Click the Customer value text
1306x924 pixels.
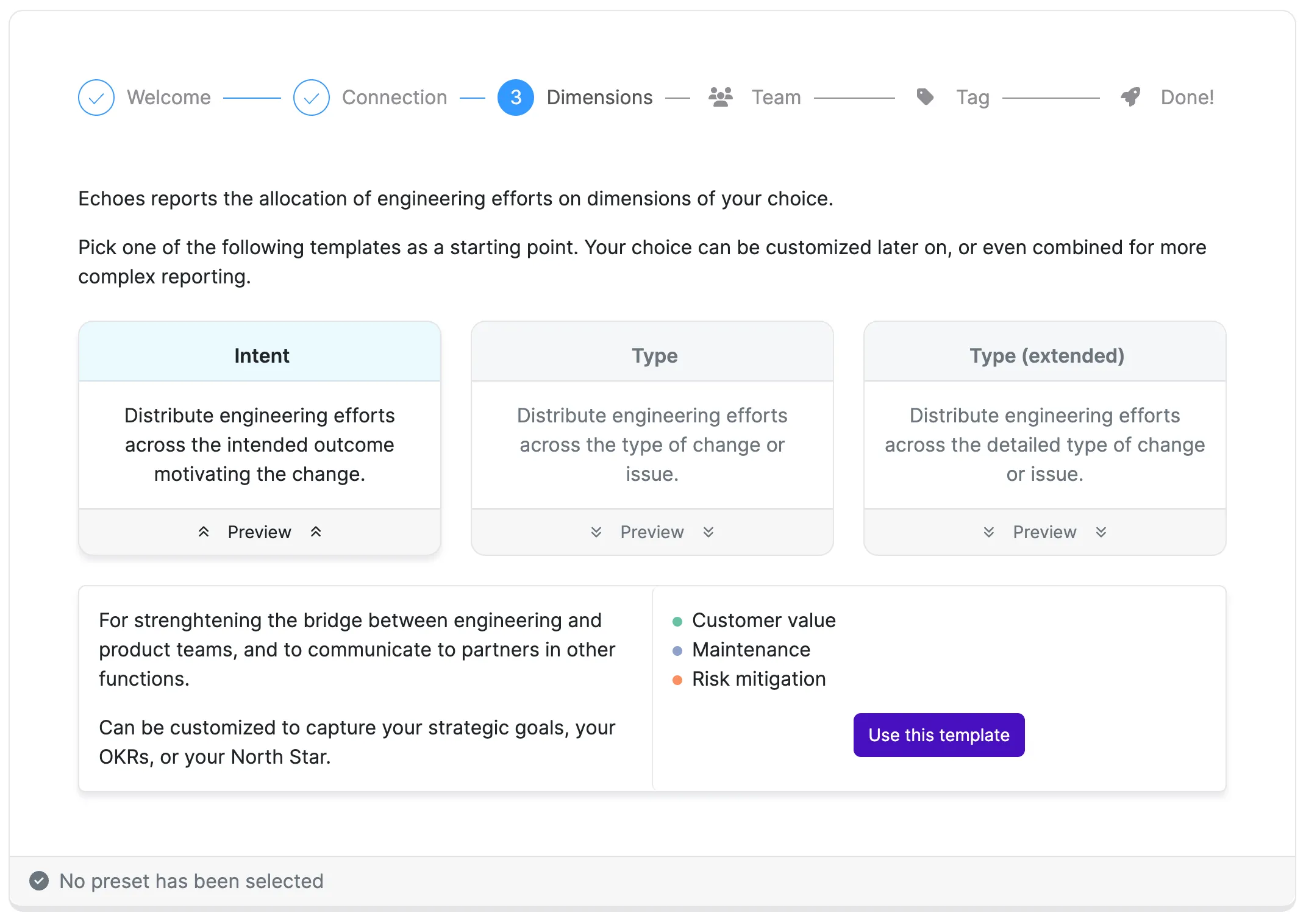pos(764,620)
